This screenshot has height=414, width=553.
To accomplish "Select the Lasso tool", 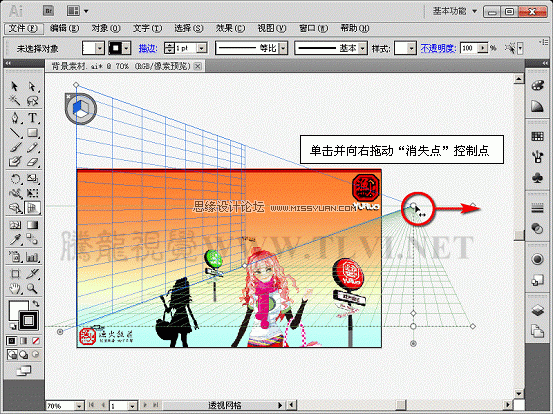I will [32, 101].
